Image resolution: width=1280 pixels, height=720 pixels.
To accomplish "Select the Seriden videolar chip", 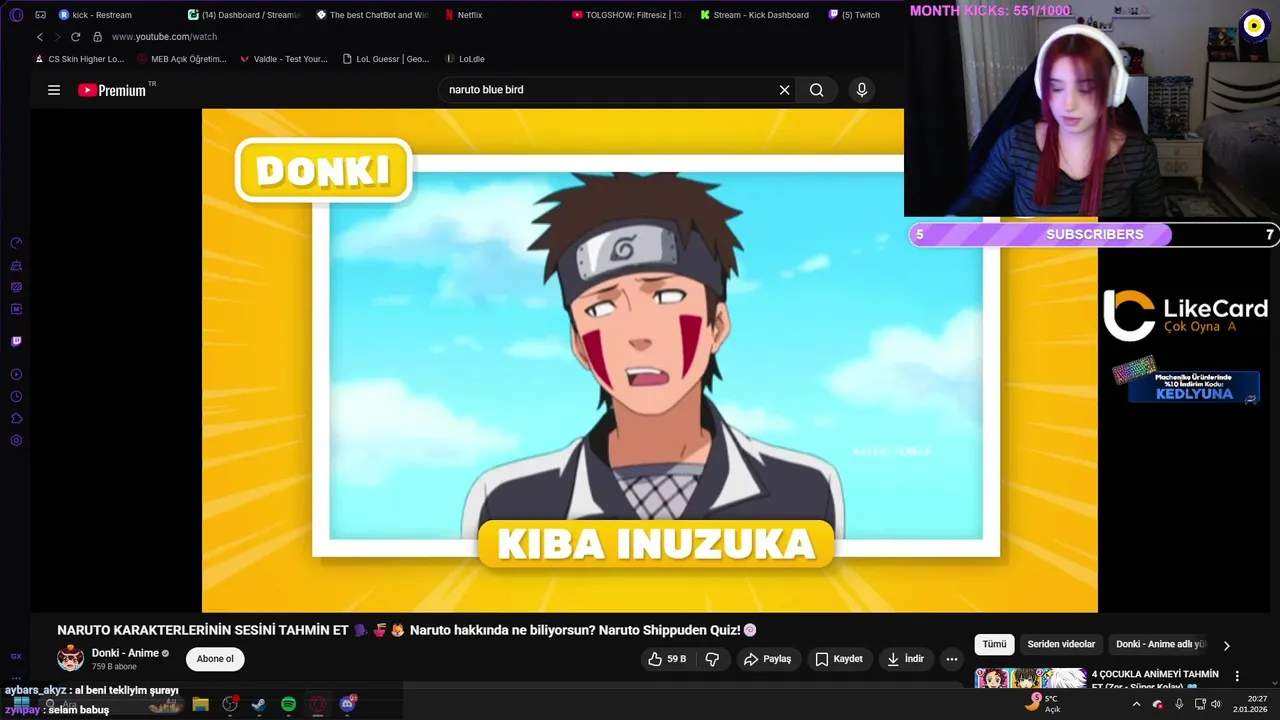I will coord(1061,645).
